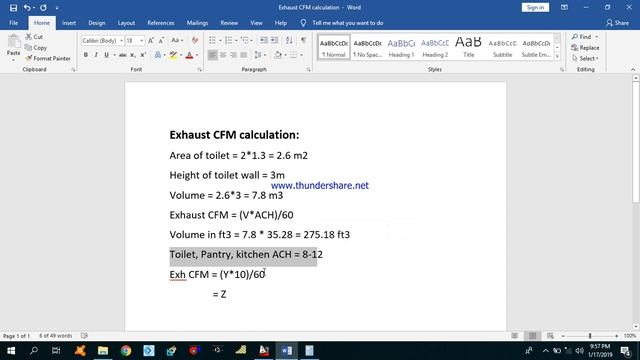640x360 pixels.
Task: Toggle italic formatting
Action: [x=96, y=55]
